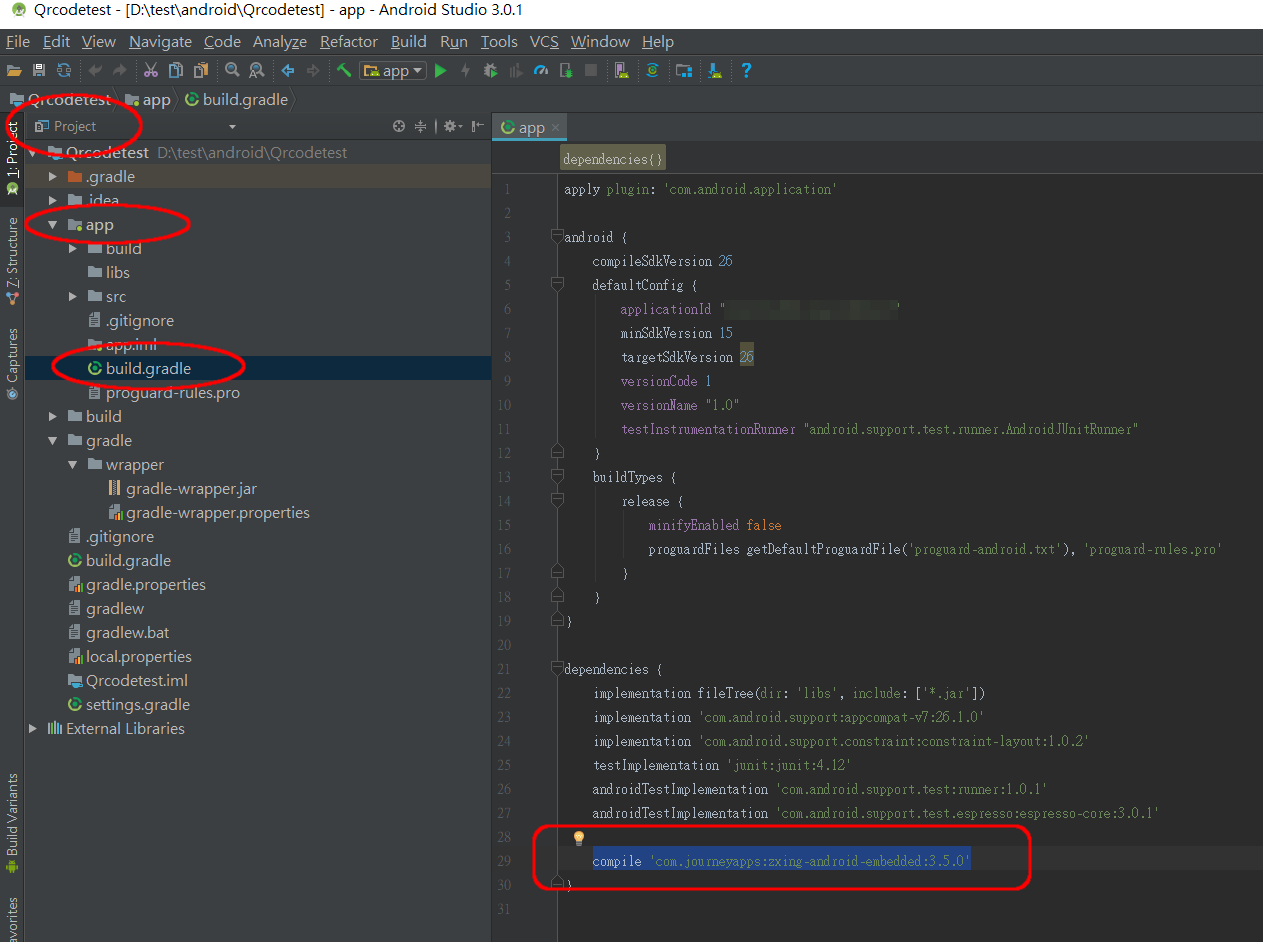Viewport: 1263px width, 942px height.
Task: Click the Debug app bug icon
Action: tap(490, 70)
